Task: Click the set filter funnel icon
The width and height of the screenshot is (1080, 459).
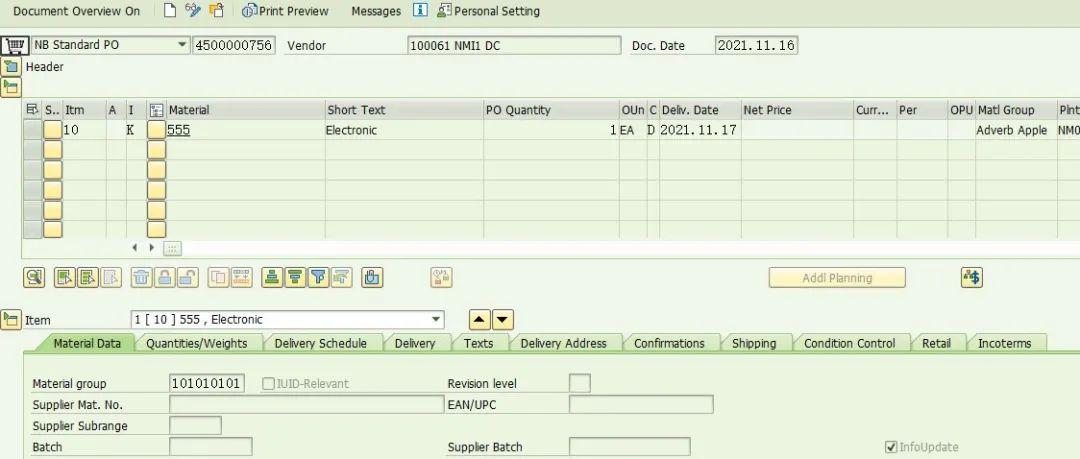Action: coord(318,278)
